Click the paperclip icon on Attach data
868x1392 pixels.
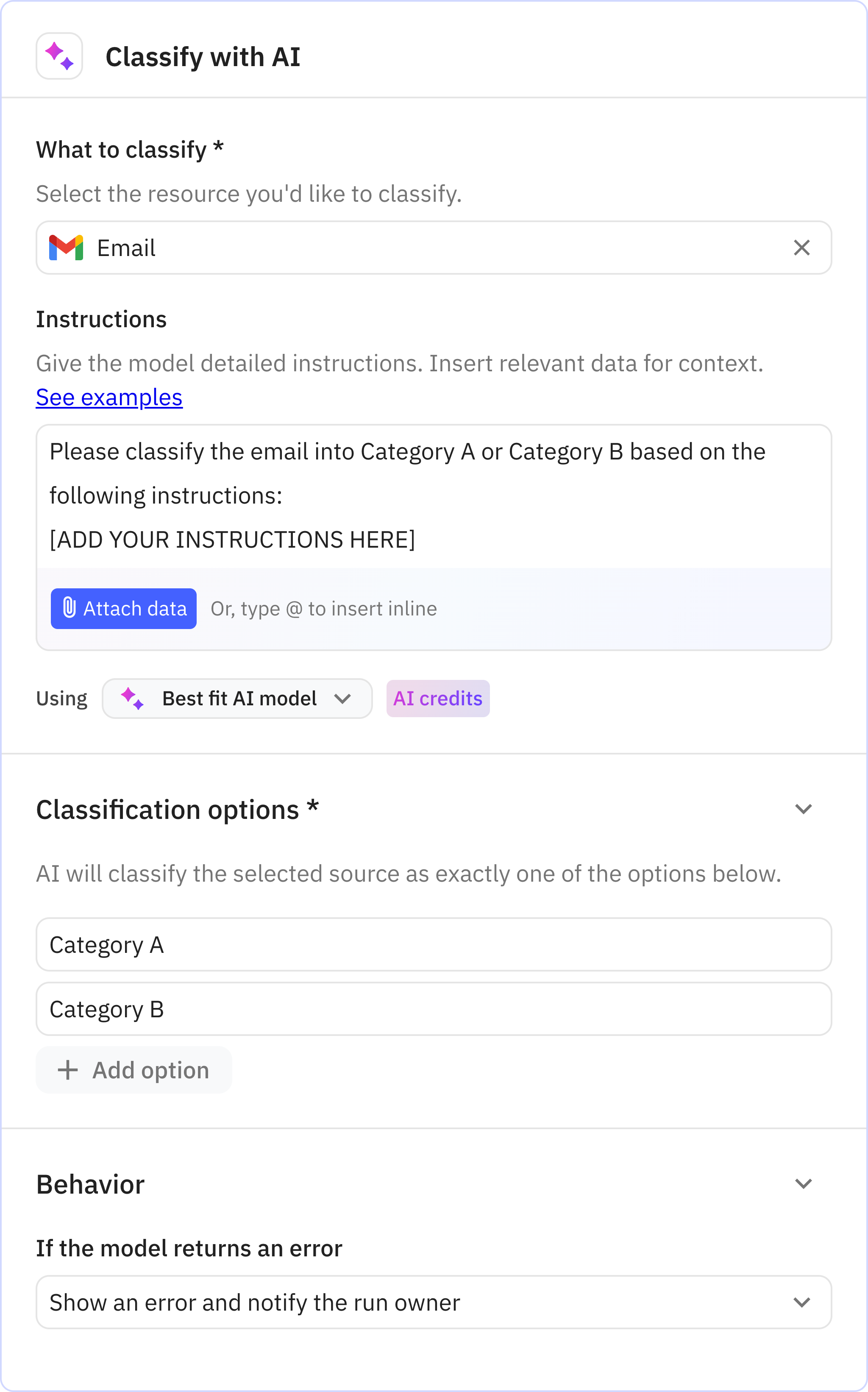click(x=69, y=608)
